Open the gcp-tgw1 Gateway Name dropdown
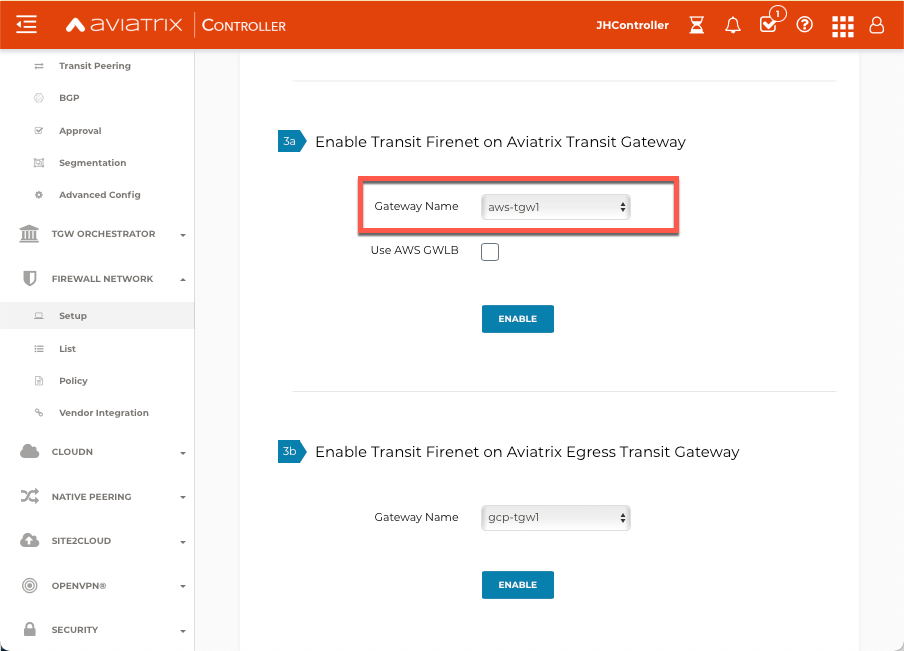 [x=555, y=518]
